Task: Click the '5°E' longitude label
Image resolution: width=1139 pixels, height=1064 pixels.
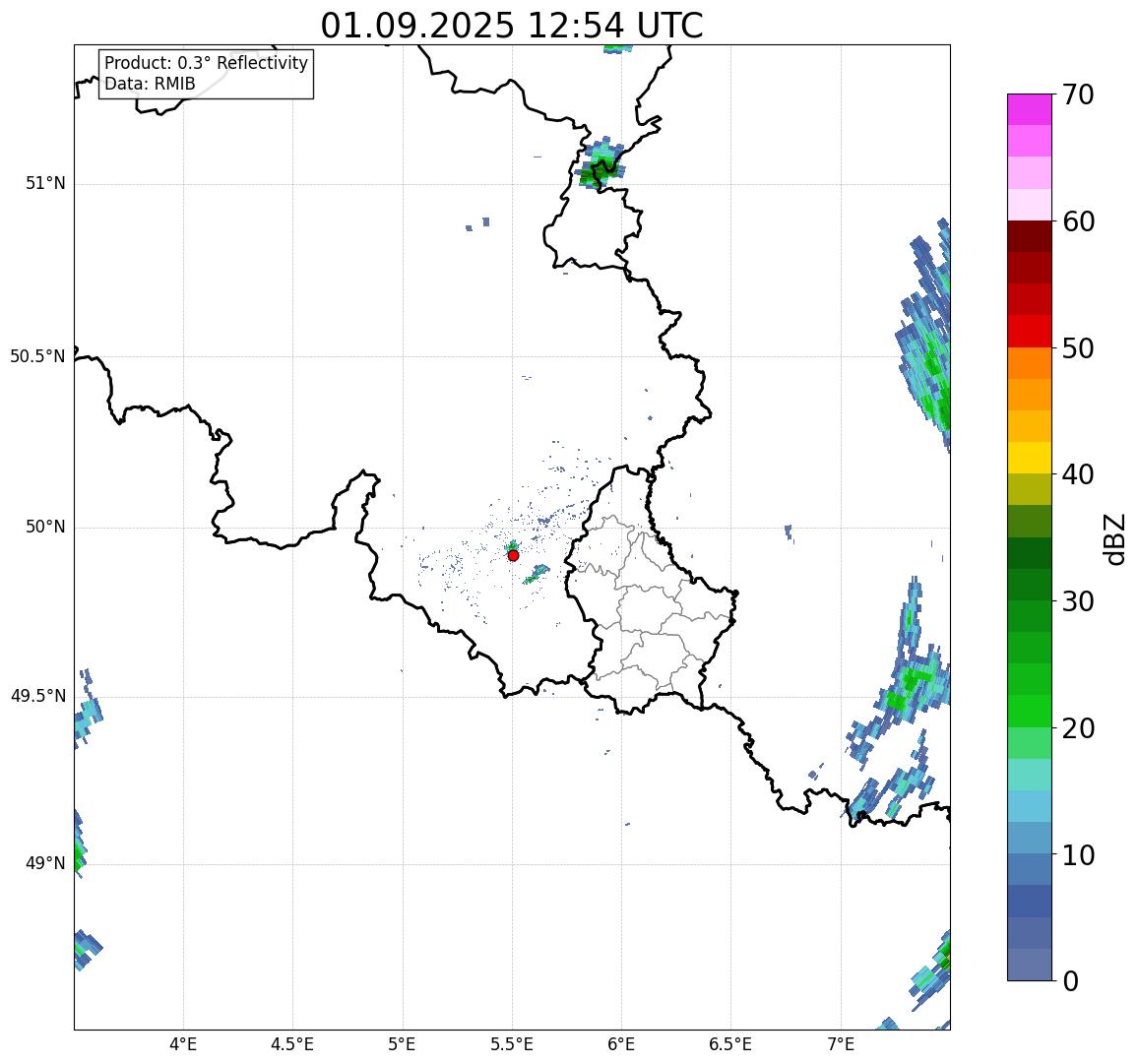Action: [403, 1044]
